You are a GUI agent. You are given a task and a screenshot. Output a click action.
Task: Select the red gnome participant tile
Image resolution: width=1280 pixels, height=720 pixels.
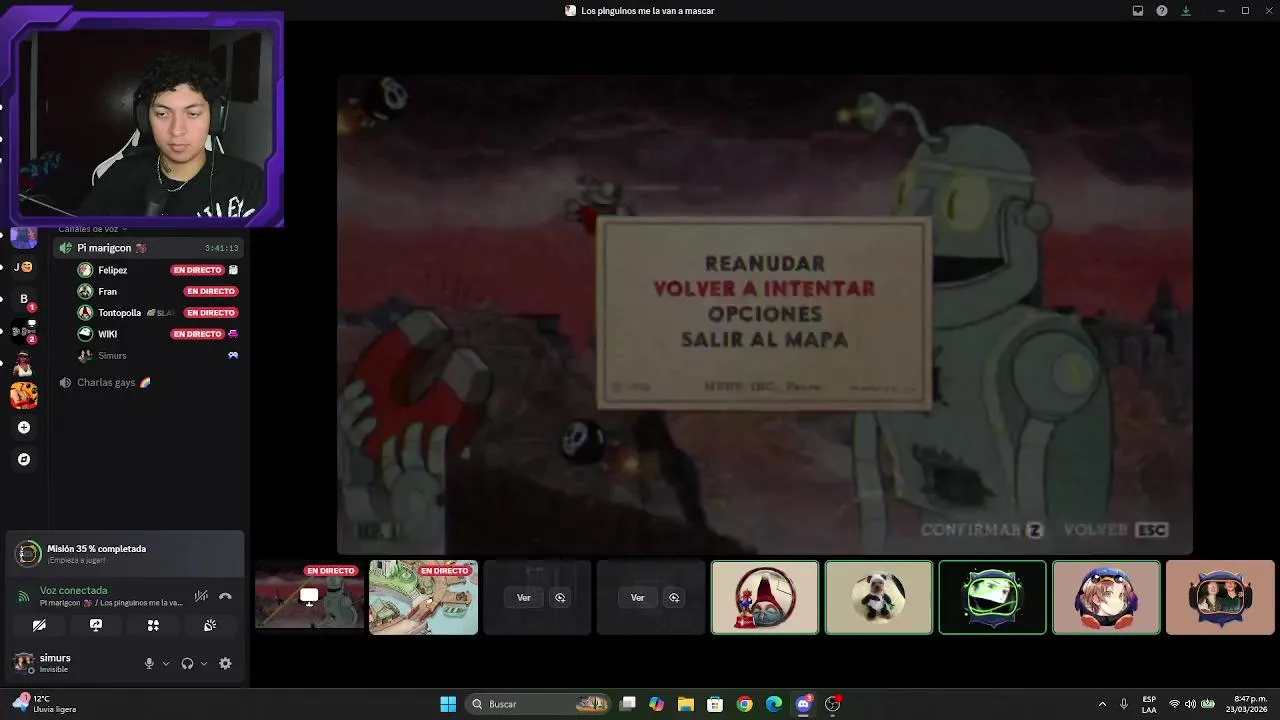[x=765, y=597]
